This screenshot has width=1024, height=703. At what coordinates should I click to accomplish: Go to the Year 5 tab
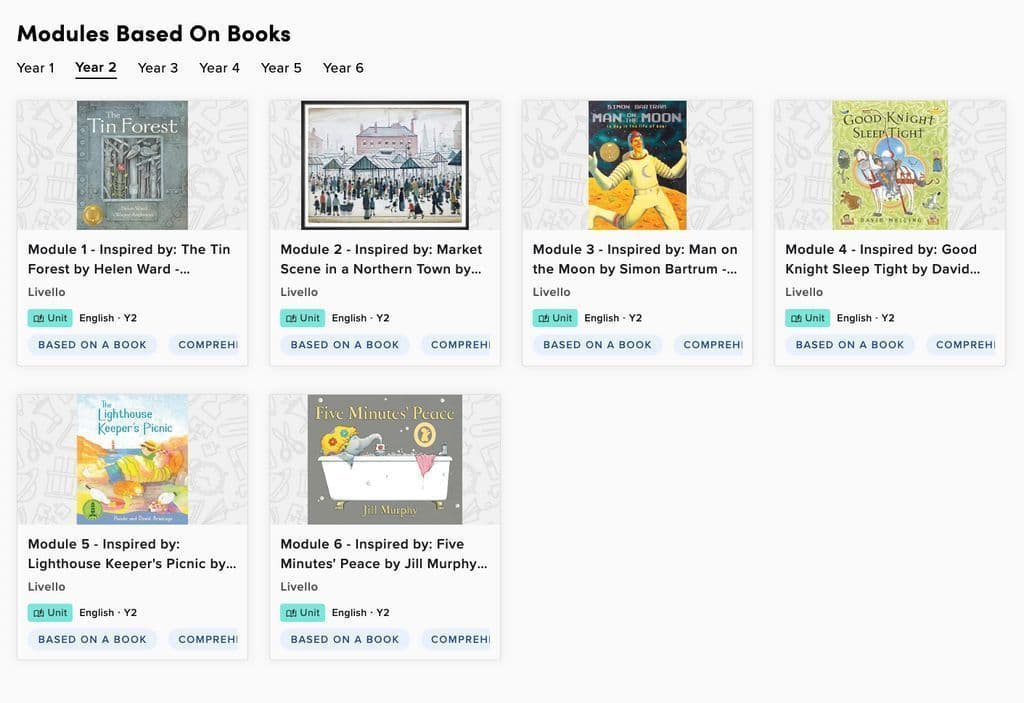click(281, 68)
